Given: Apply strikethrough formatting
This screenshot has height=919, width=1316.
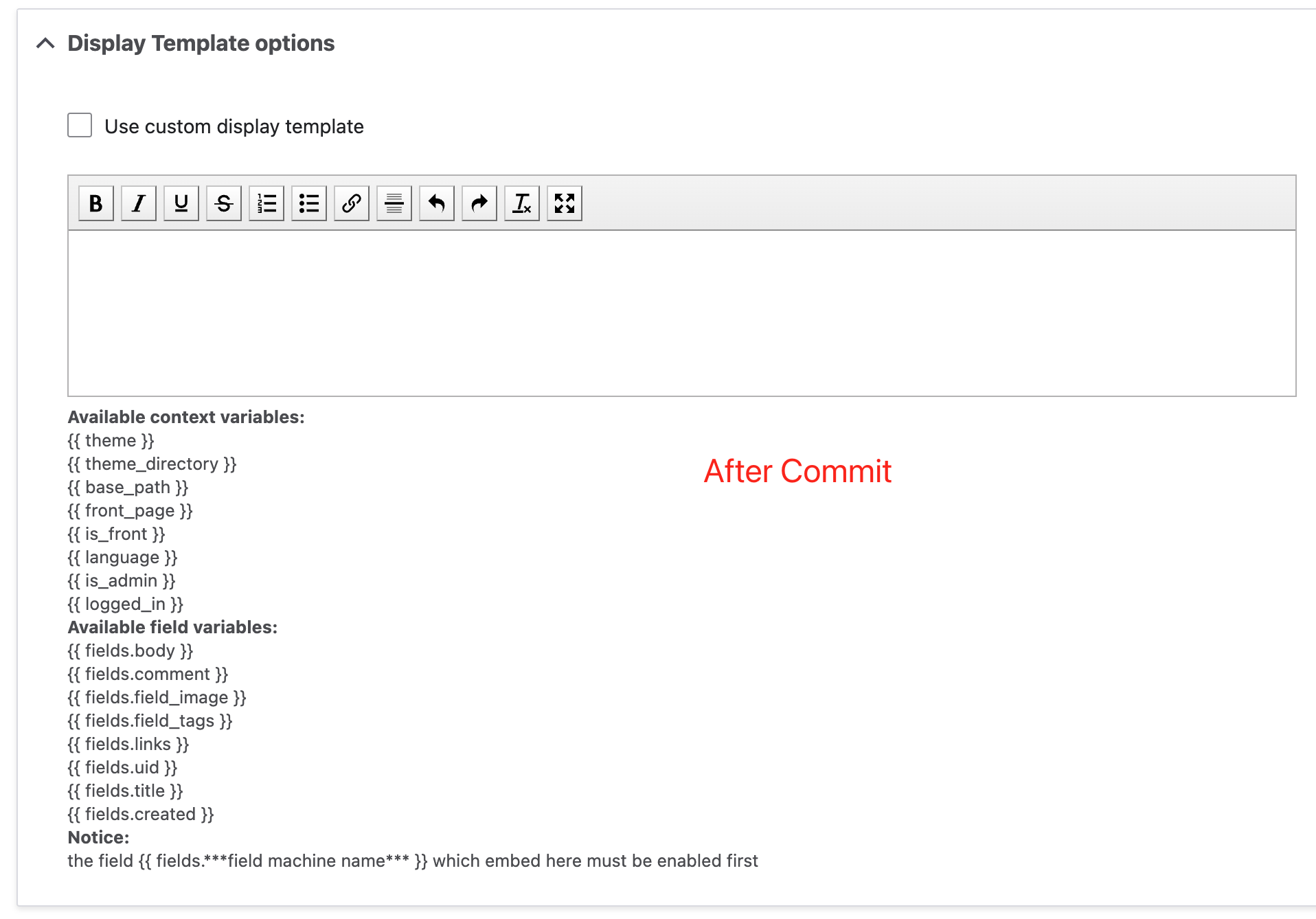Looking at the screenshot, I should point(223,203).
